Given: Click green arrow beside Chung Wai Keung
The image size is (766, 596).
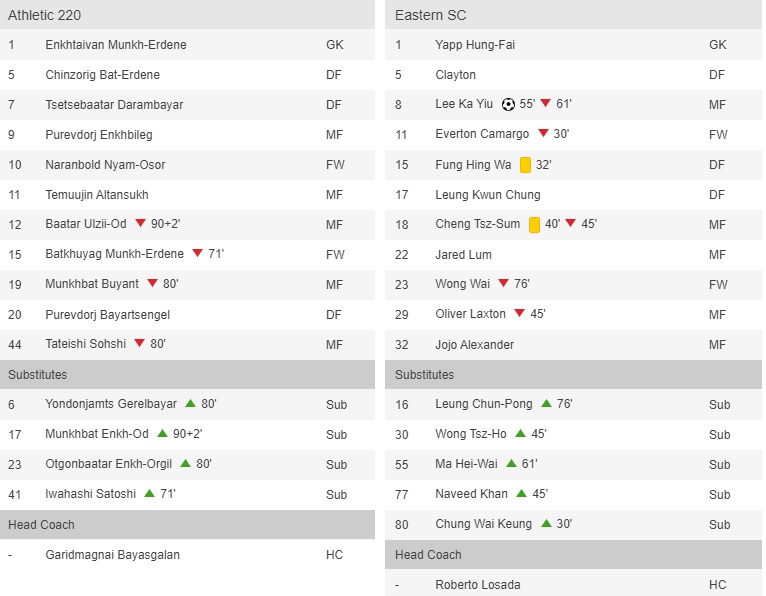Looking at the screenshot, I should coord(546,524).
